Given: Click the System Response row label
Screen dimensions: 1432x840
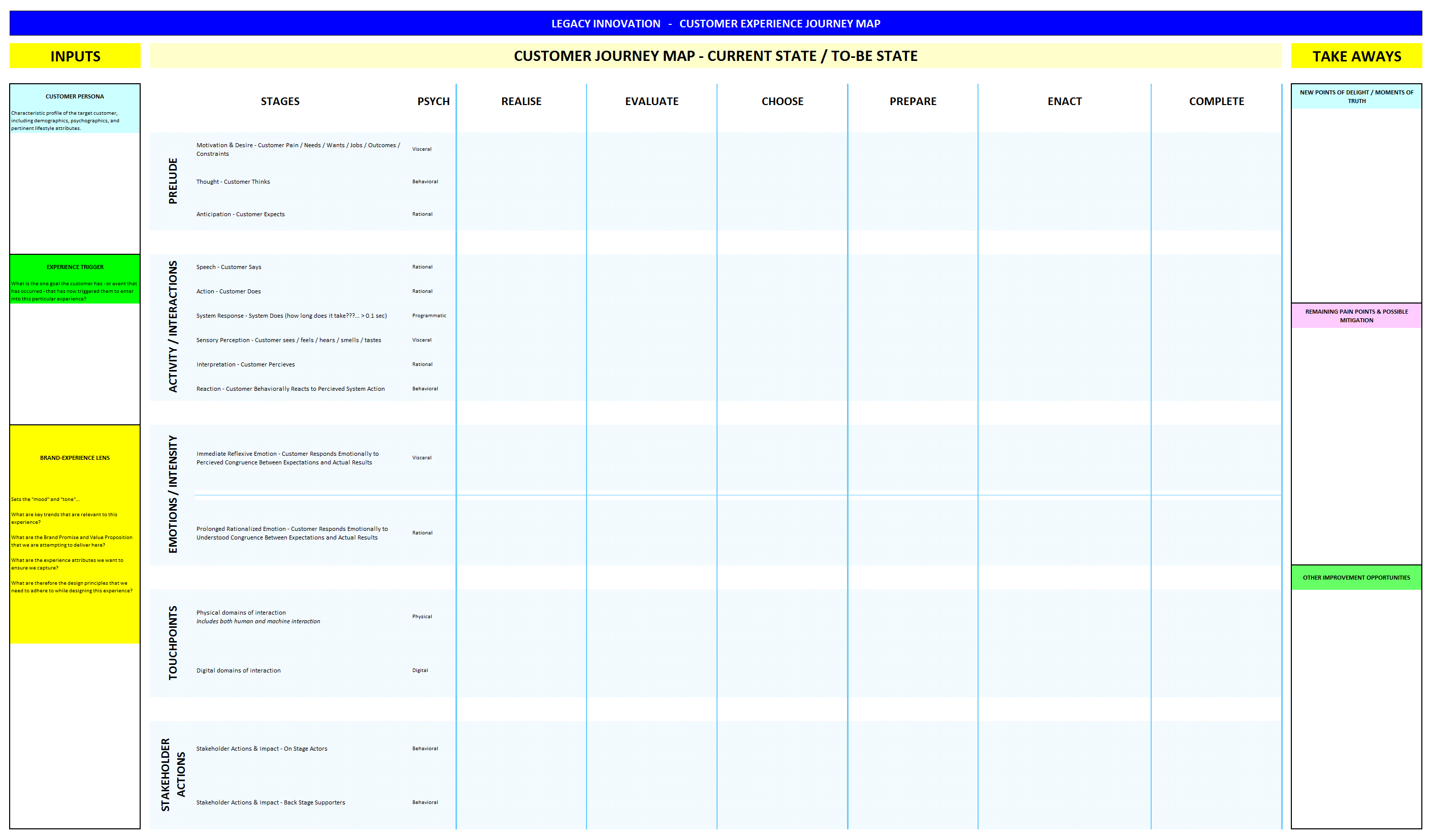Looking at the screenshot, I should (x=291, y=316).
